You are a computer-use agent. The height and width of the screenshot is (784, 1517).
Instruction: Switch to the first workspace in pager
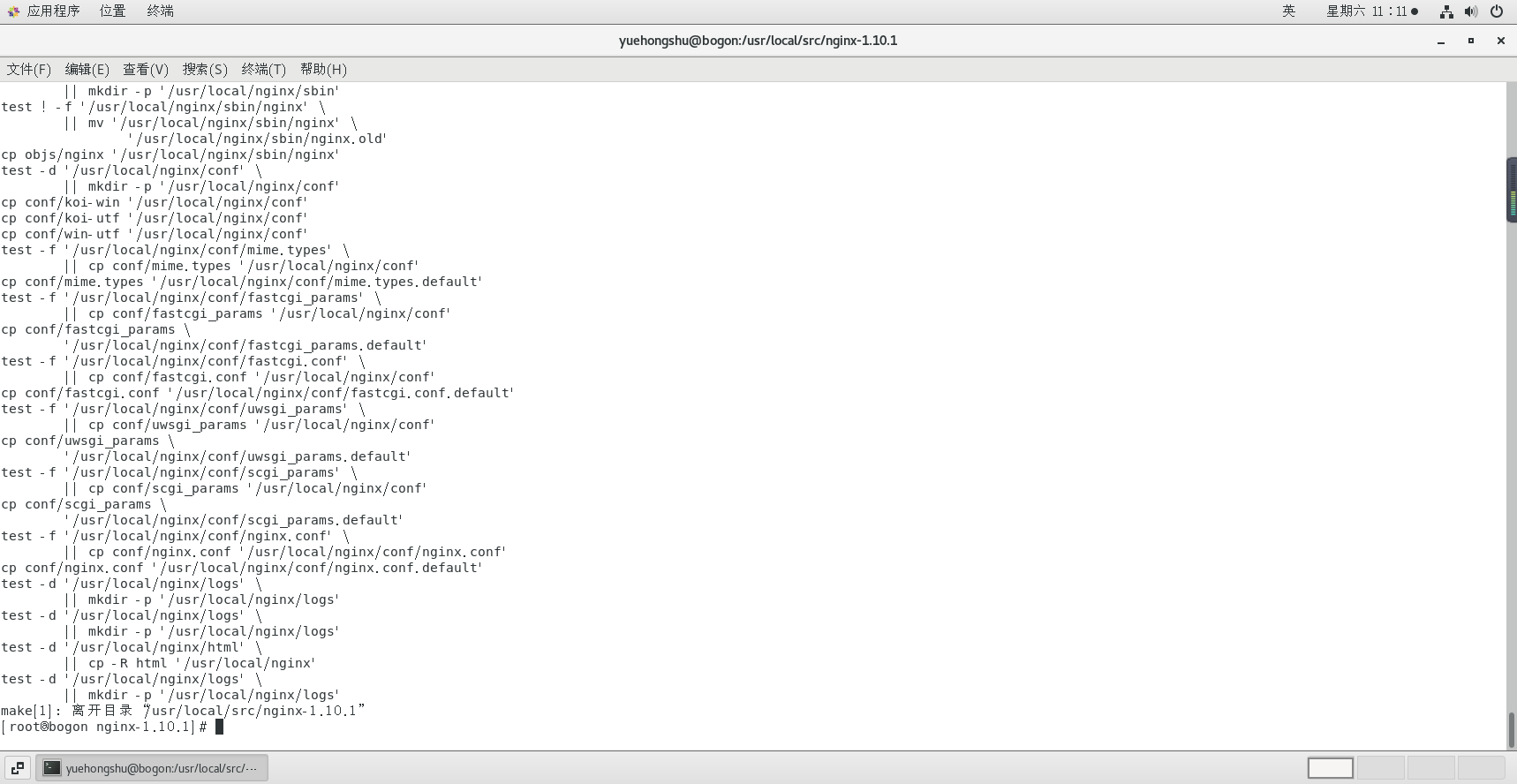click(1330, 768)
